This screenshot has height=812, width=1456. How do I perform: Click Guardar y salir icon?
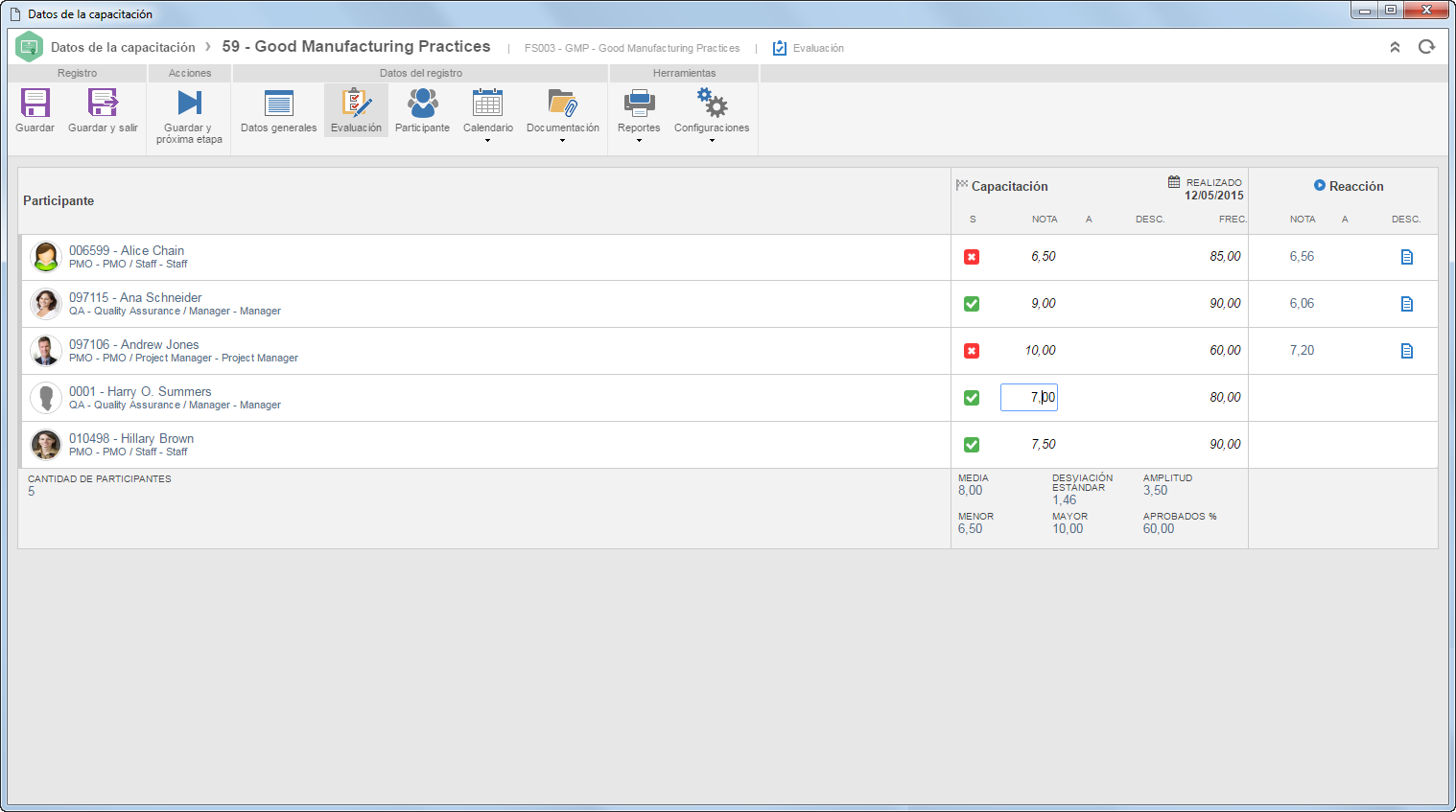coord(103,103)
